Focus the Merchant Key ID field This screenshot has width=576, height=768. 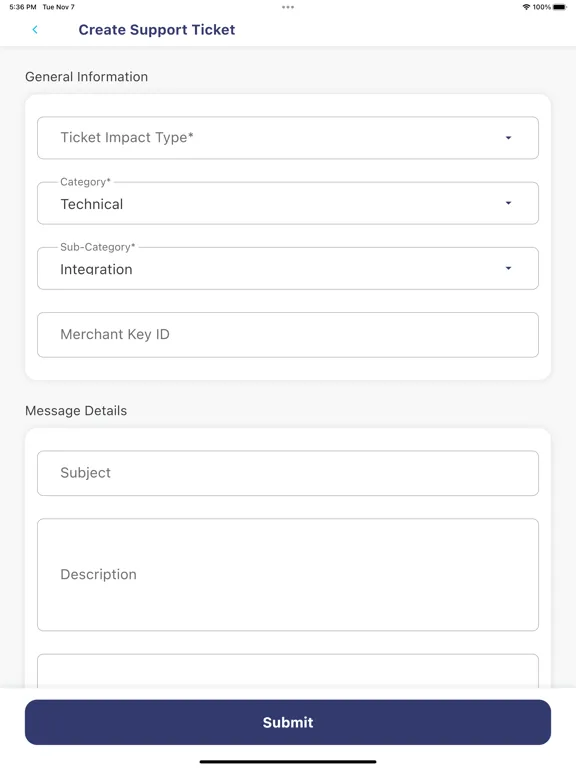point(288,335)
